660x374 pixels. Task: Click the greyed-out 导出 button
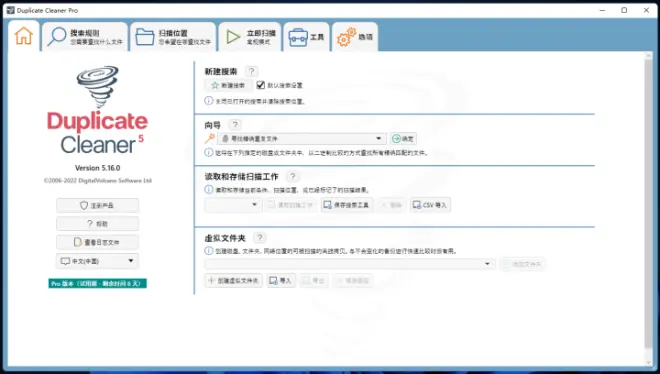pyautogui.click(x=314, y=281)
